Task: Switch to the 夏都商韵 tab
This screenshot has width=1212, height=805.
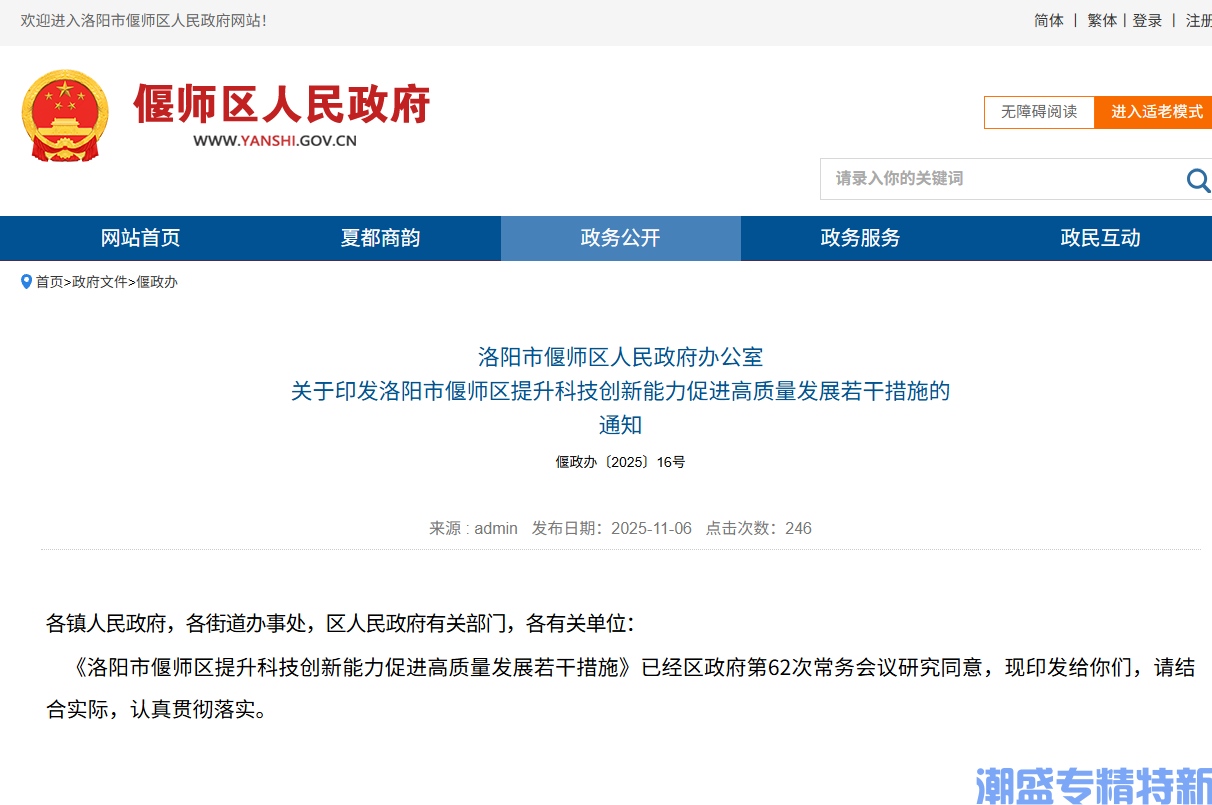Action: point(378,238)
